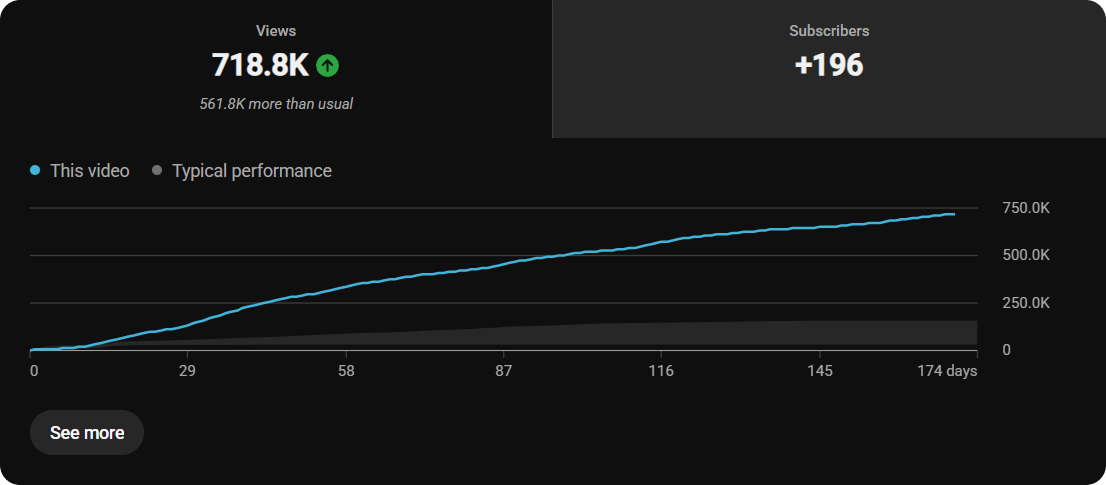This screenshot has height=485, width=1106.
Task: Click the 718.8K views value
Action: click(x=260, y=66)
